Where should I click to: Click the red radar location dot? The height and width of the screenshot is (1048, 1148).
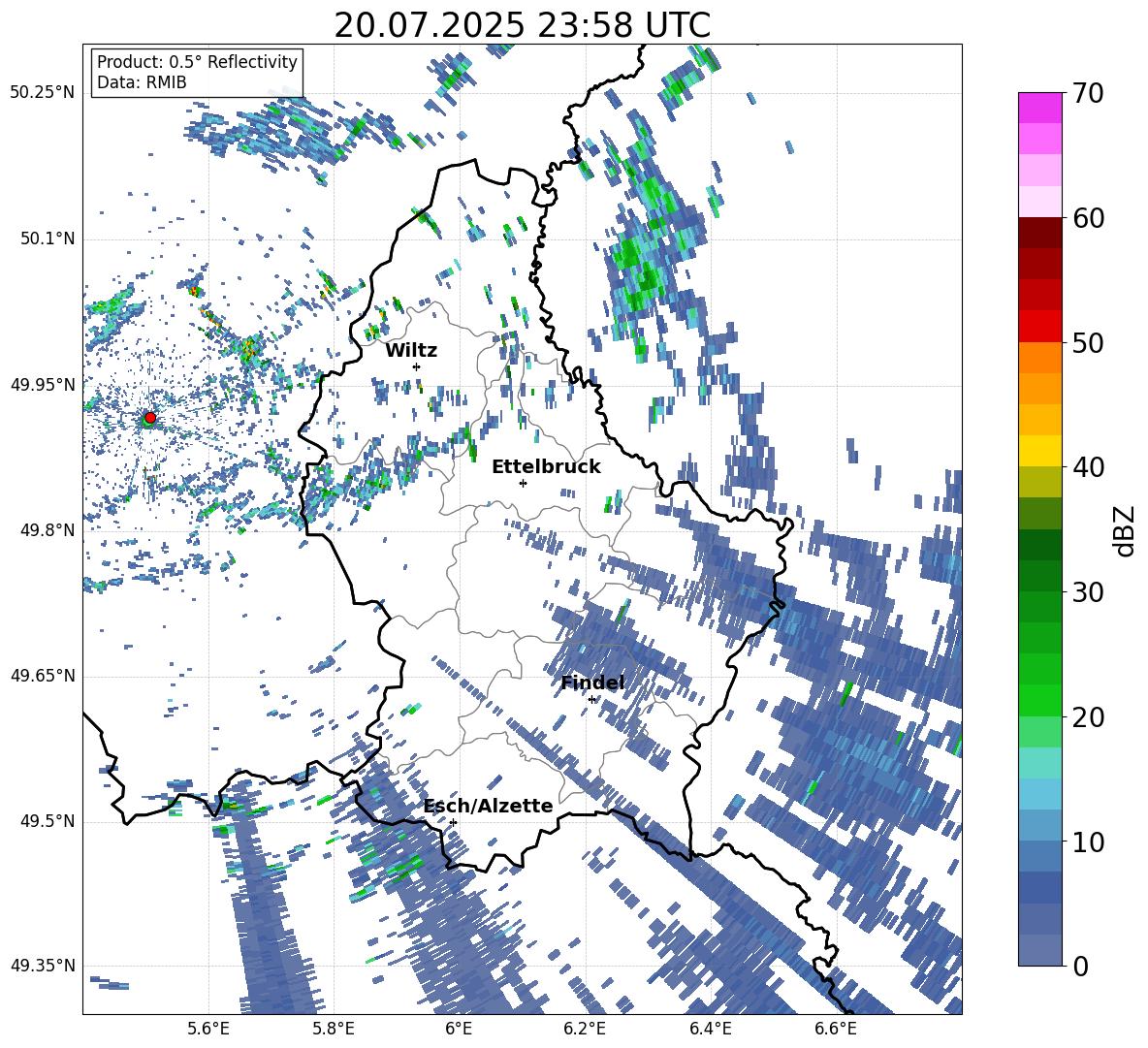(150, 417)
